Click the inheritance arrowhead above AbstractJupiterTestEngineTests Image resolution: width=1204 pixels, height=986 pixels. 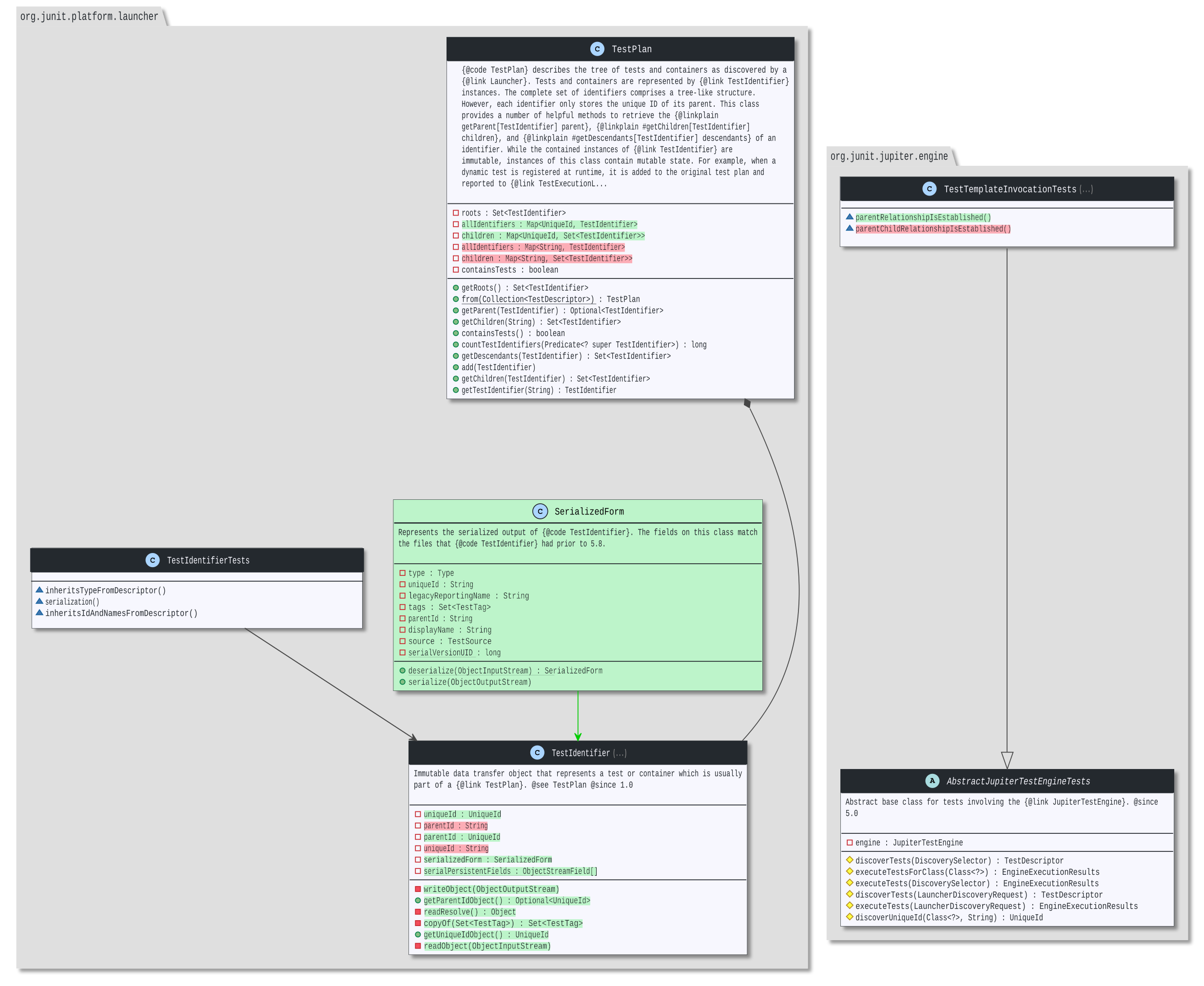(1007, 760)
